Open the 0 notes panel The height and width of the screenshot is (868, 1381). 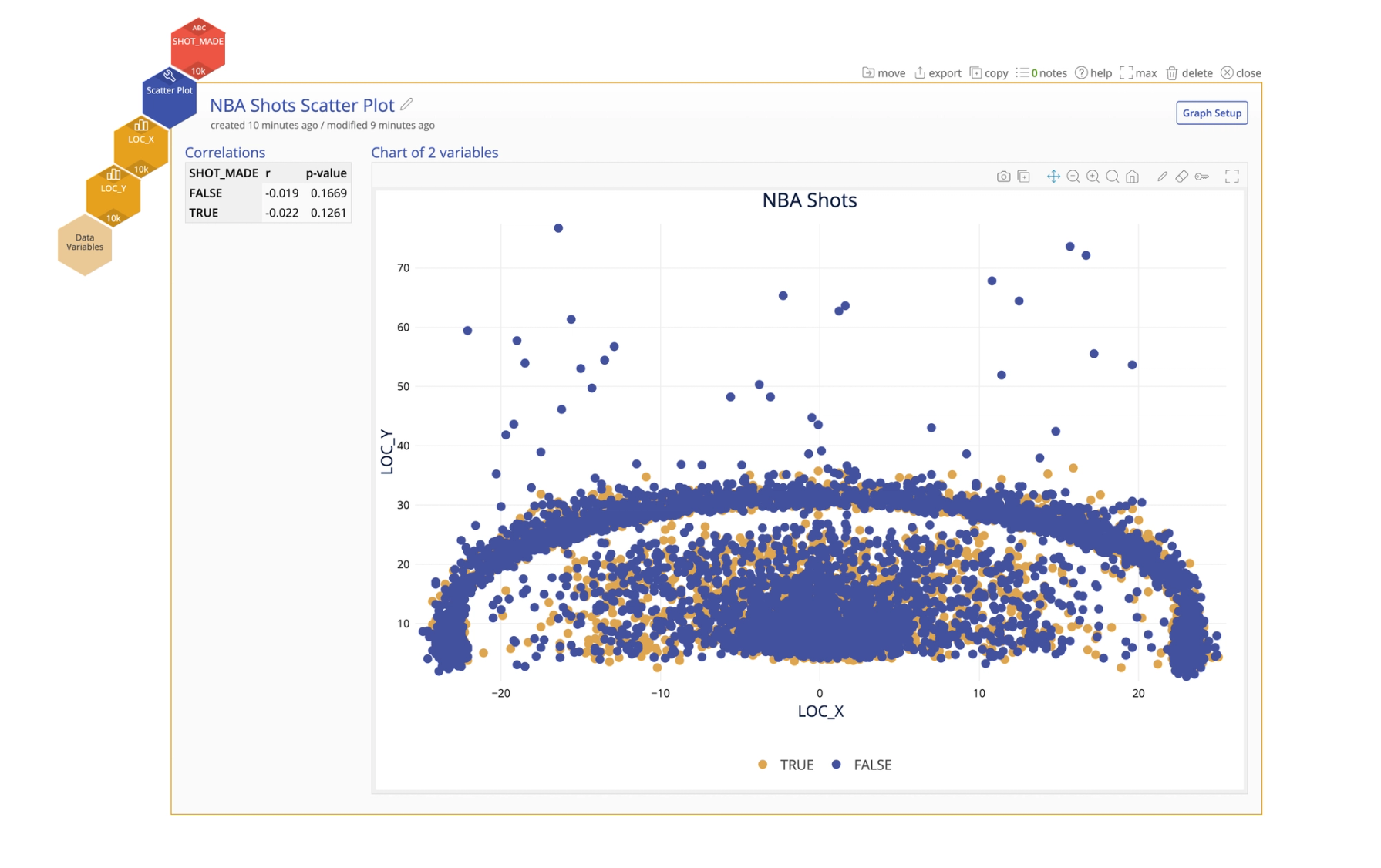[x=1042, y=73]
